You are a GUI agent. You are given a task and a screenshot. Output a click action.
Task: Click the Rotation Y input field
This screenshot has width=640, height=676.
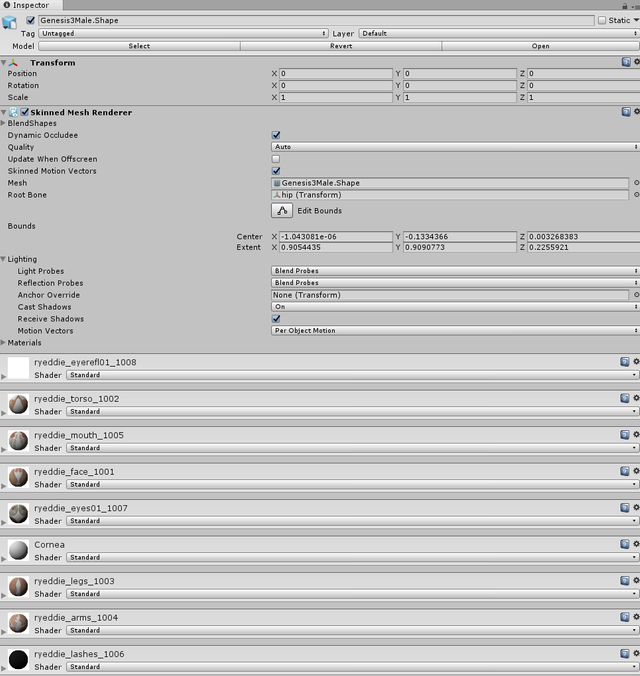460,85
